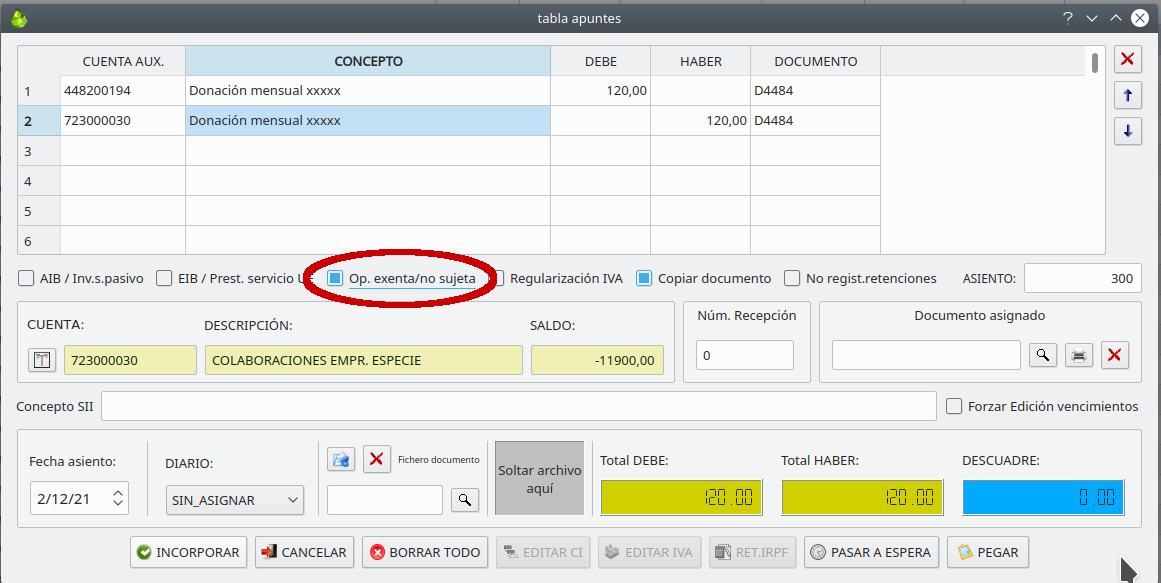Screen dimensions: 1161x583
Task: Adjust Fecha asiento date spinner arrows
Action: click(x=118, y=499)
